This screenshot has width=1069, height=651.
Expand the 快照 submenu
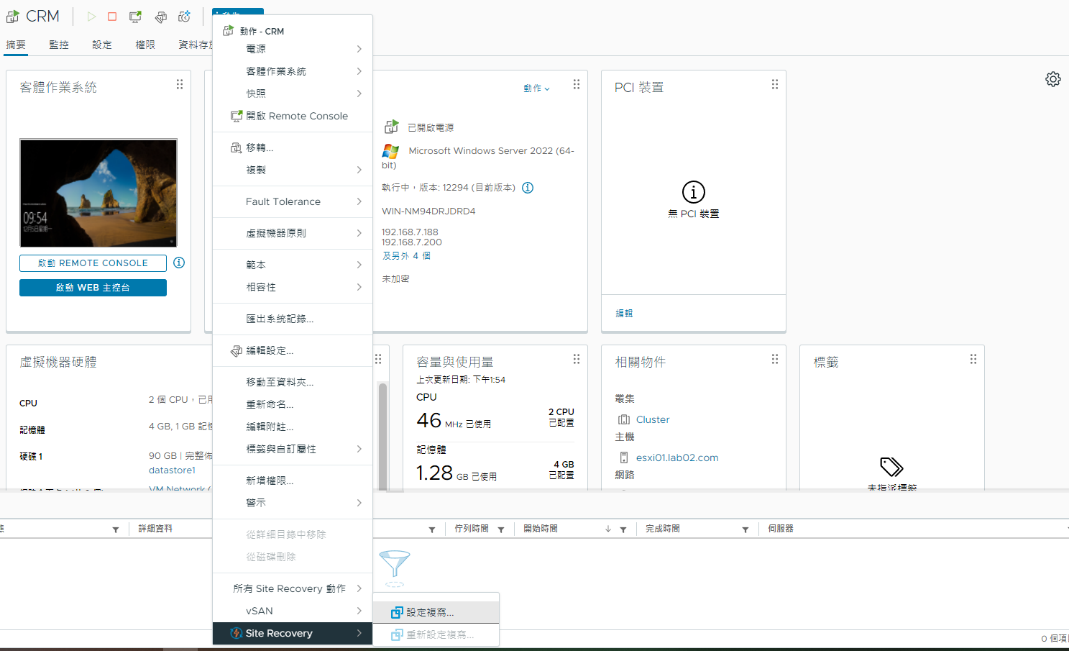(x=292, y=93)
